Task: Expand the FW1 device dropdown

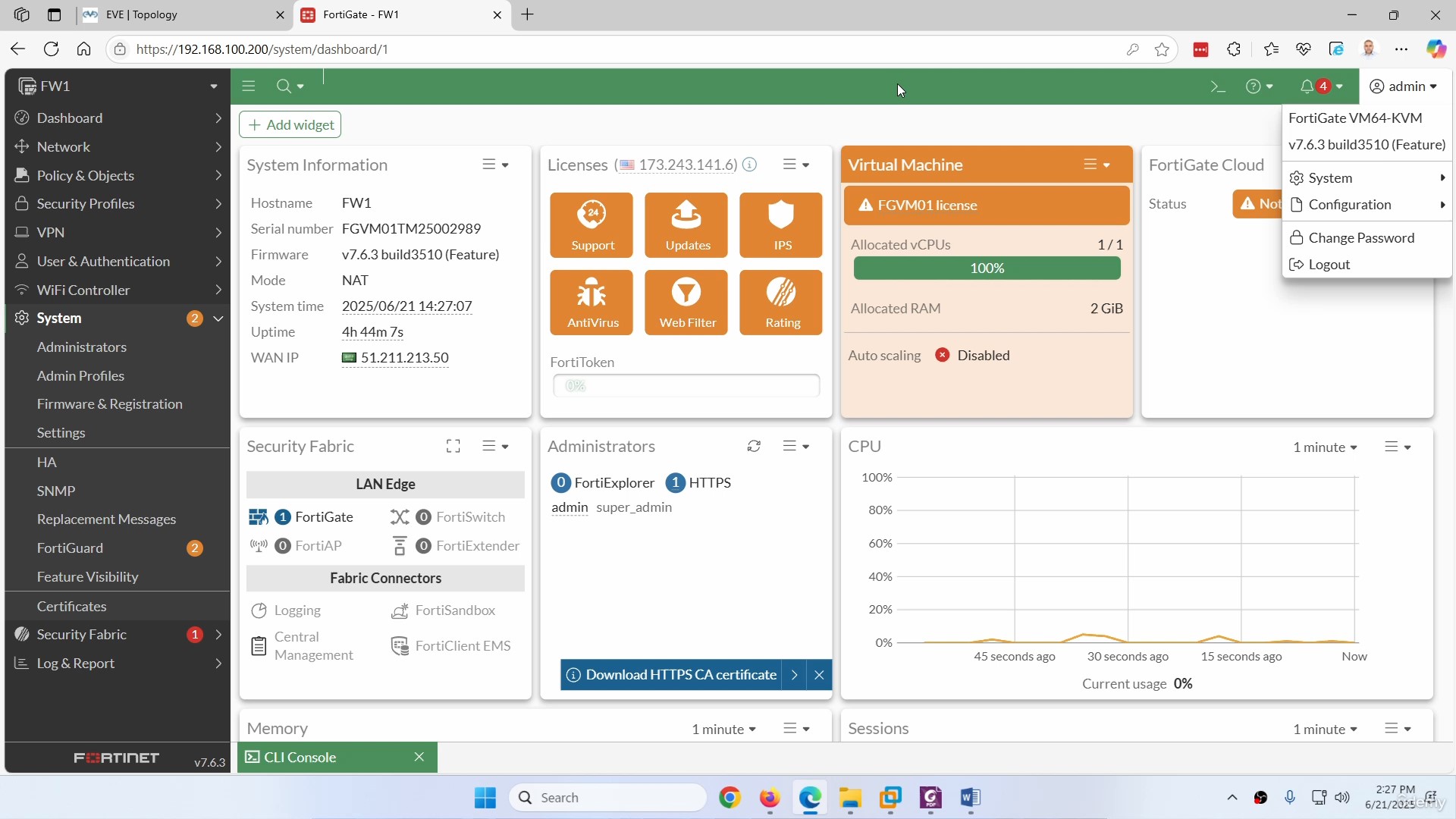Action: (x=214, y=86)
